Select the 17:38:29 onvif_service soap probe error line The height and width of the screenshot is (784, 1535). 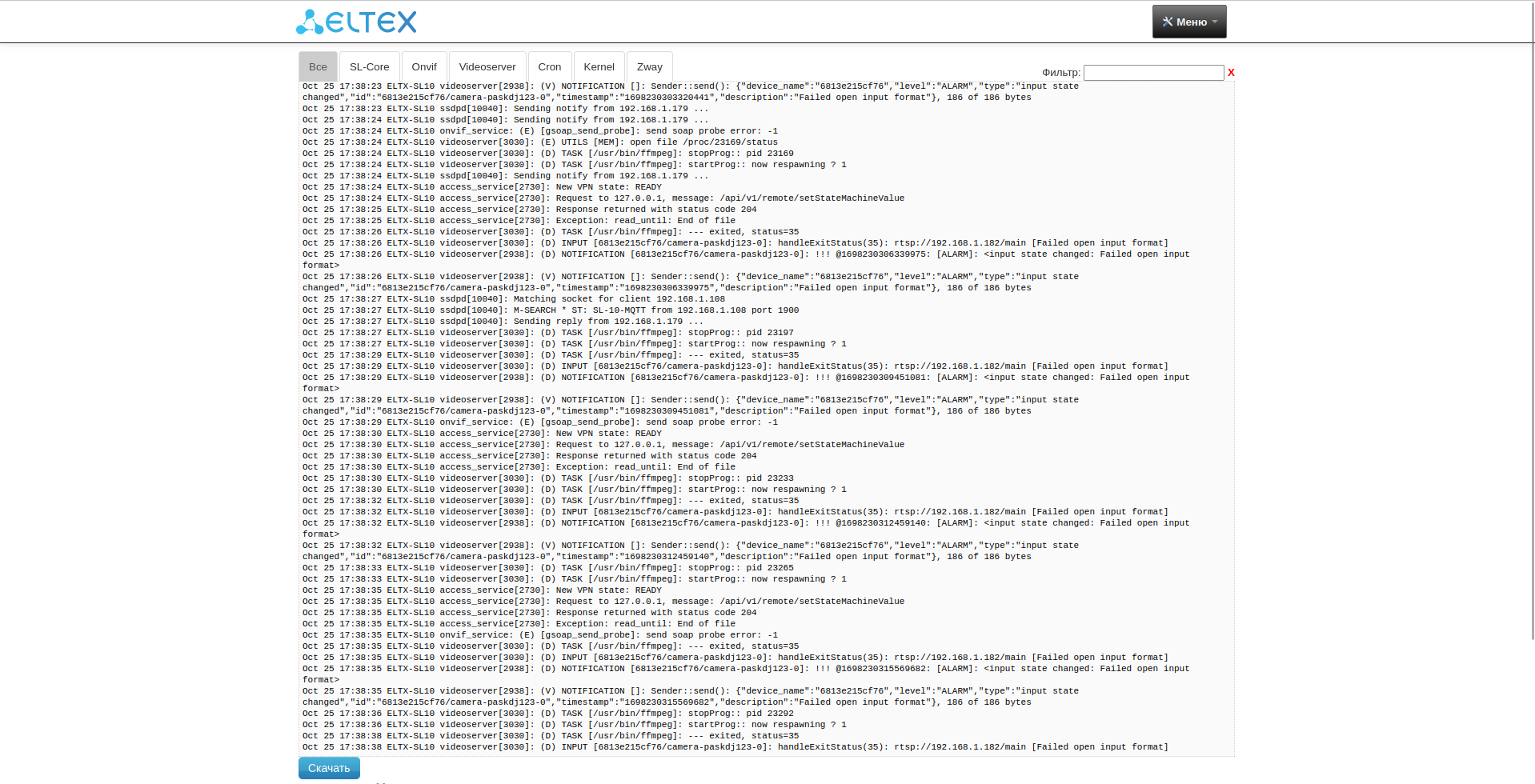pyautogui.click(x=540, y=422)
